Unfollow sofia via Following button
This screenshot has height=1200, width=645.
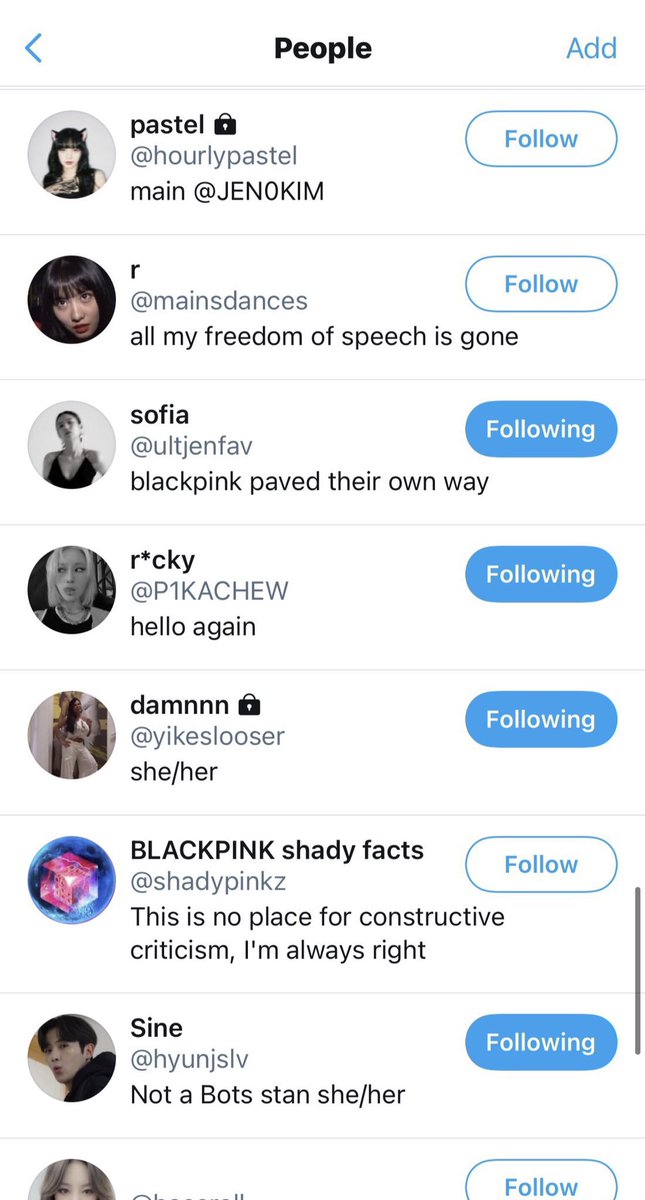click(541, 429)
